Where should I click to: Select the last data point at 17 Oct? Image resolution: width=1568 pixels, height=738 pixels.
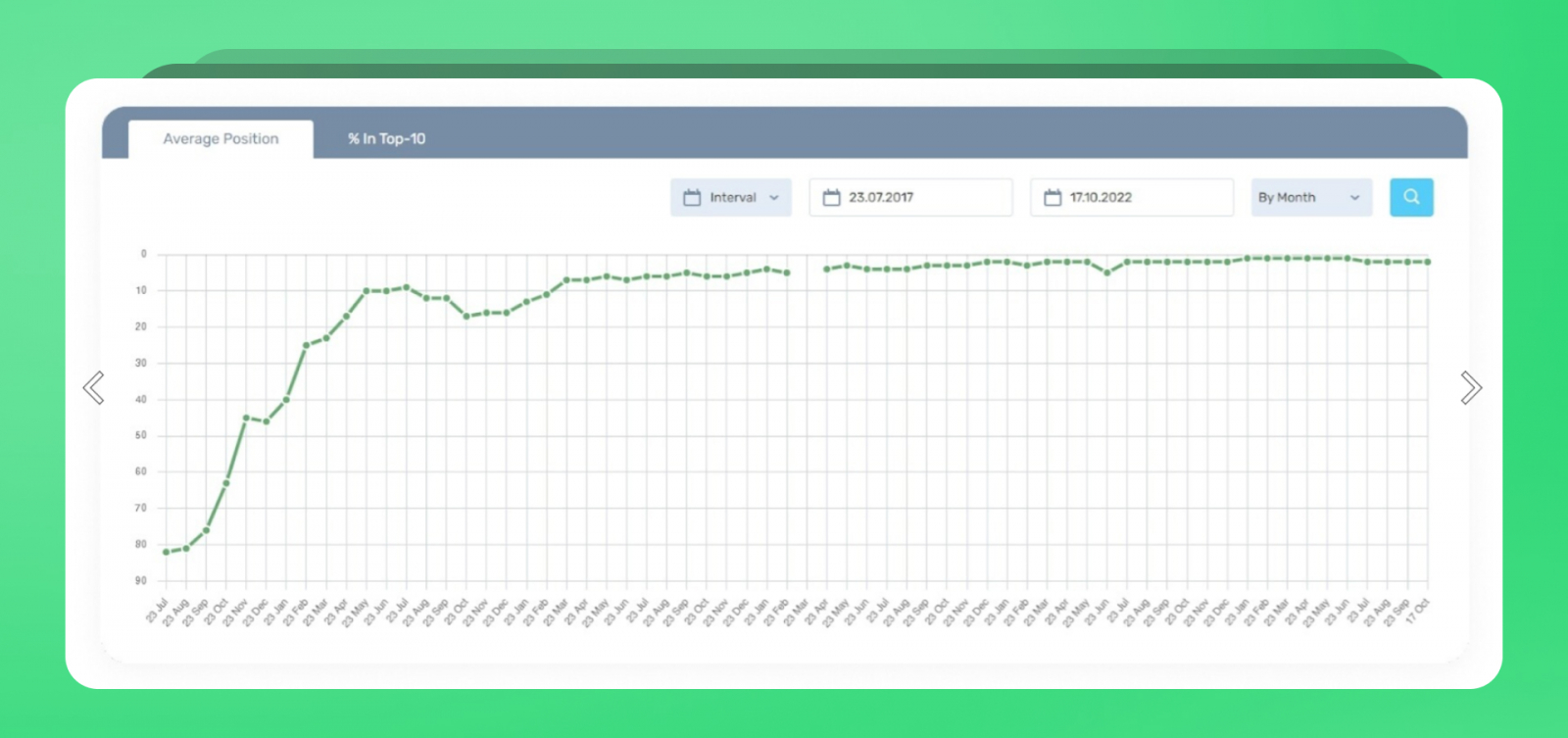coord(1428,262)
